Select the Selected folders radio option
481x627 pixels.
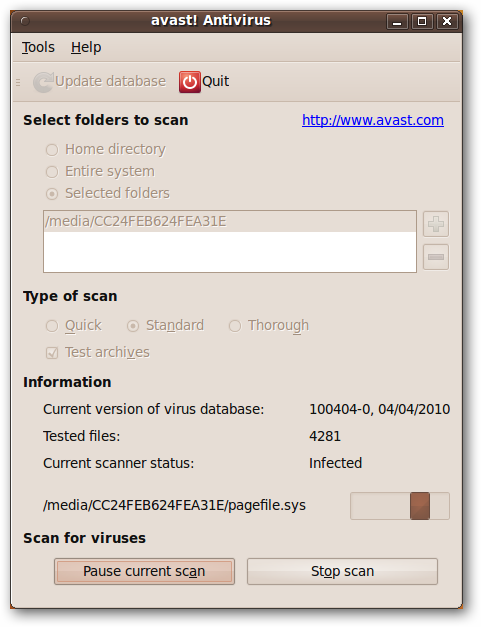click(x=52, y=194)
